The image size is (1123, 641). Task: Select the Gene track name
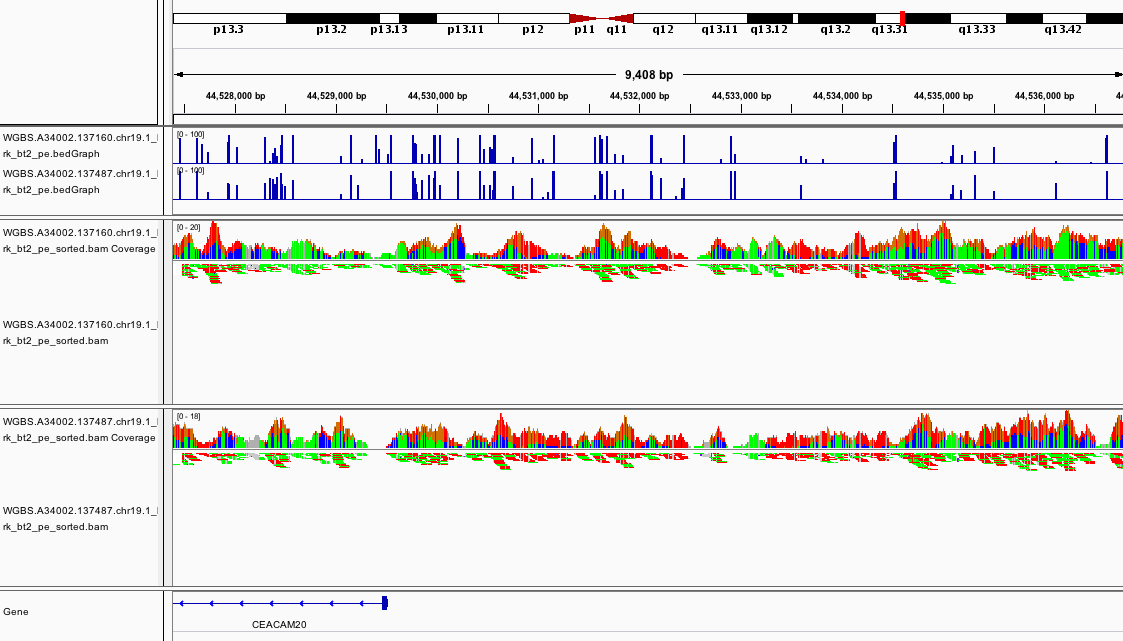tap(16, 611)
